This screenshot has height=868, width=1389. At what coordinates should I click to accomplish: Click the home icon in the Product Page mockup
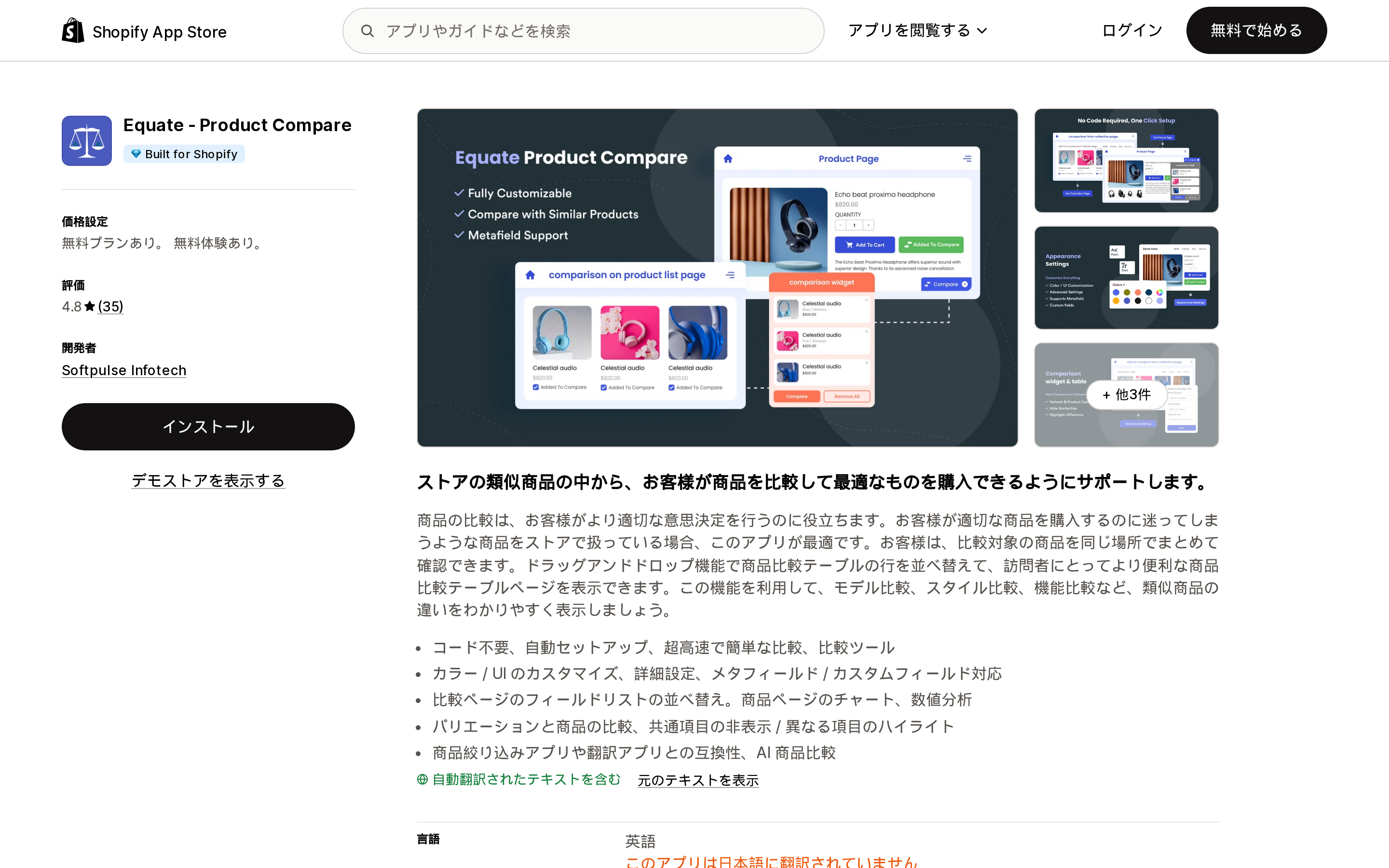tap(728, 159)
